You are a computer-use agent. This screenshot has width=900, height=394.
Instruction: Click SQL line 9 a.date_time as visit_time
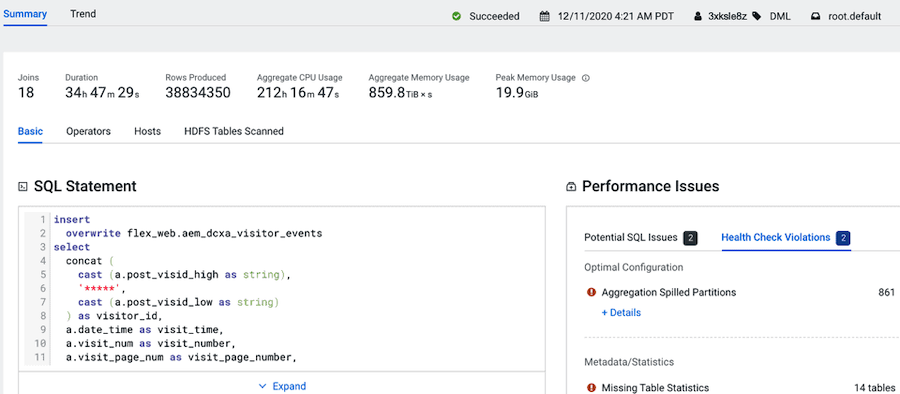(x=144, y=330)
